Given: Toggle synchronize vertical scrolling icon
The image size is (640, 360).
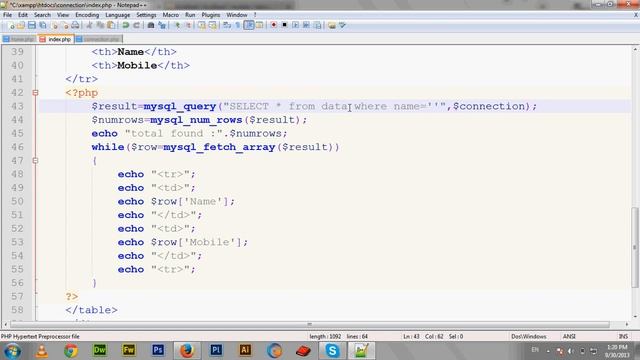Looking at the screenshot, I should click(202, 25).
